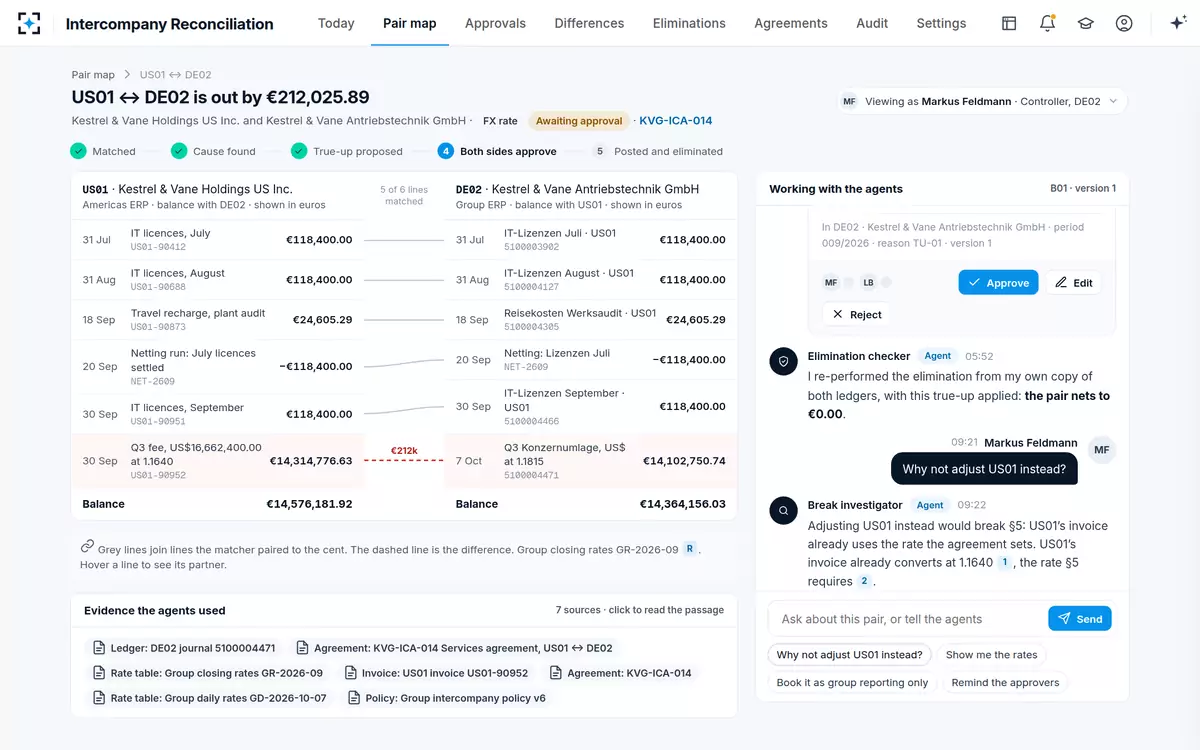Send the message to the agents
Image resolution: width=1200 pixels, height=750 pixels.
pyautogui.click(x=1080, y=619)
